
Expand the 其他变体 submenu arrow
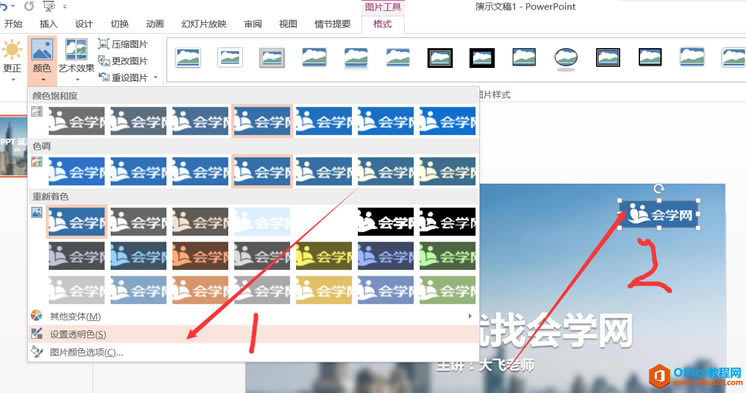470,316
